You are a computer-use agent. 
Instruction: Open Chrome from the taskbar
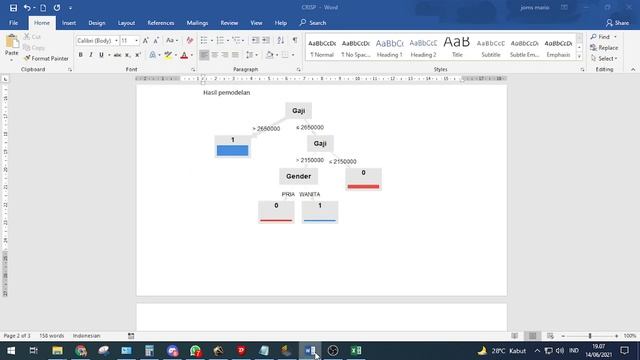[80, 351]
